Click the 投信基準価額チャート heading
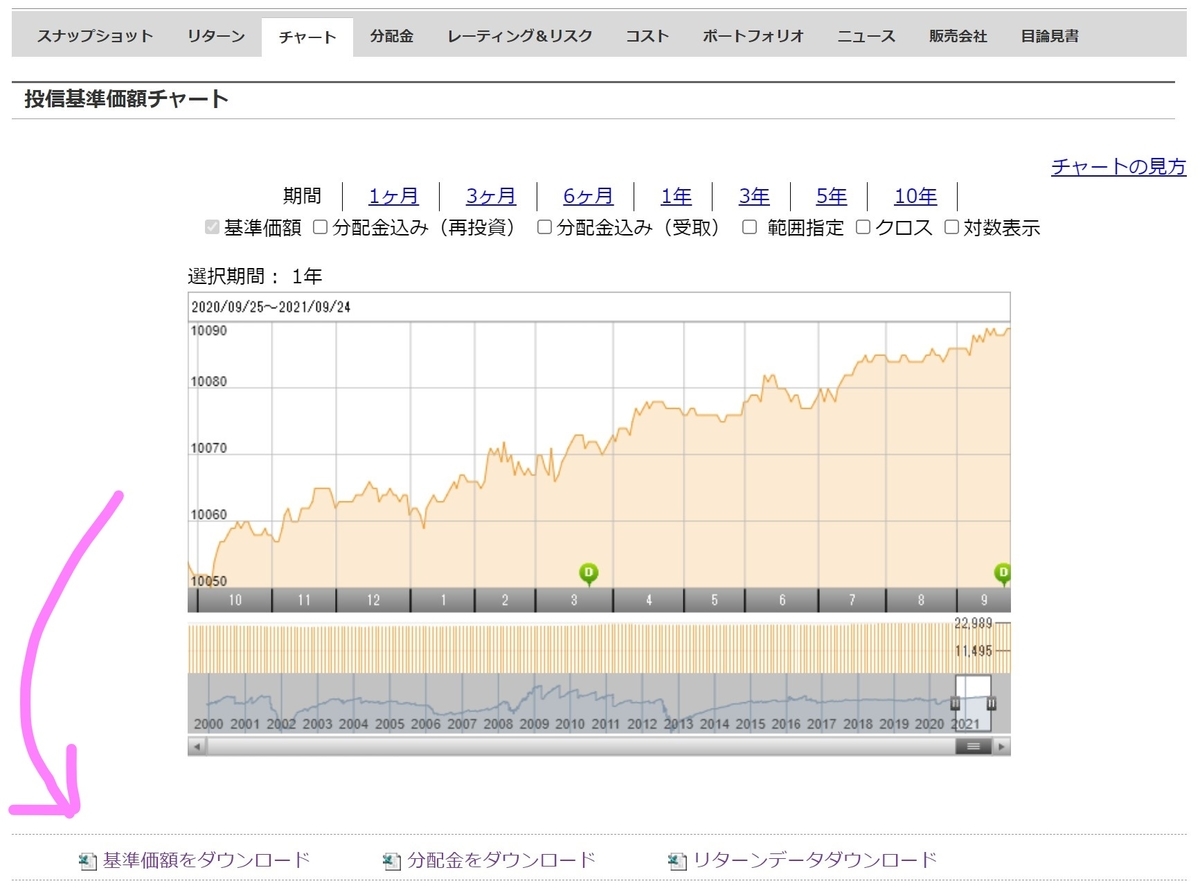 127,99
